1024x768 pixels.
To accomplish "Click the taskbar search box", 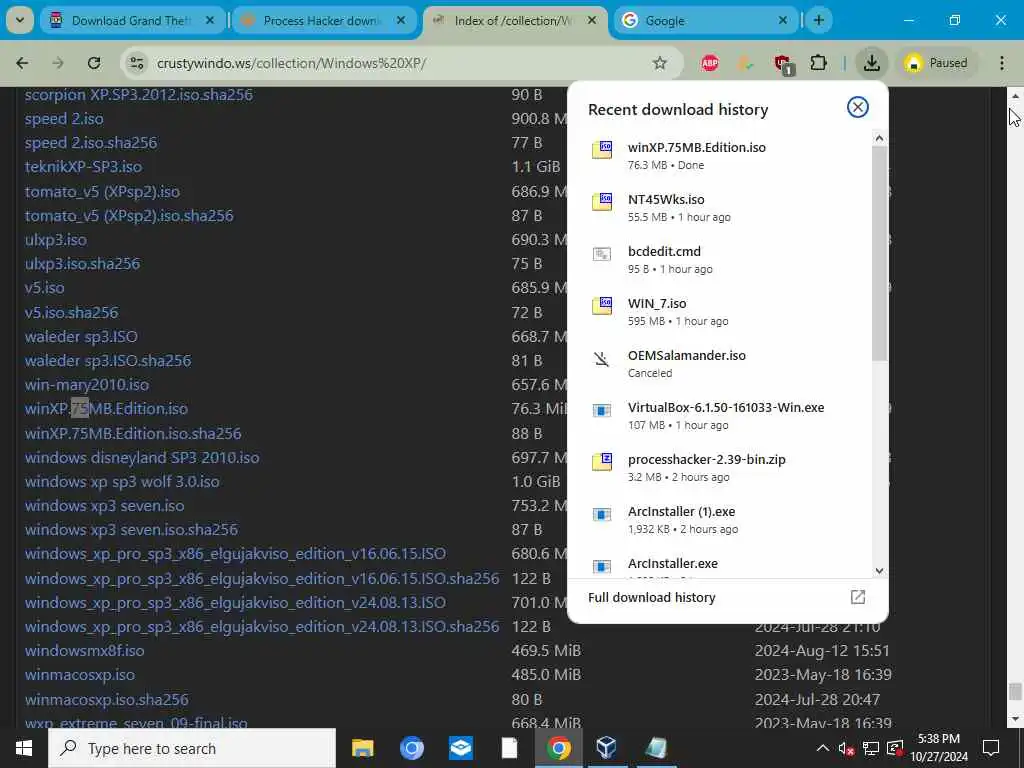I will [x=192, y=748].
